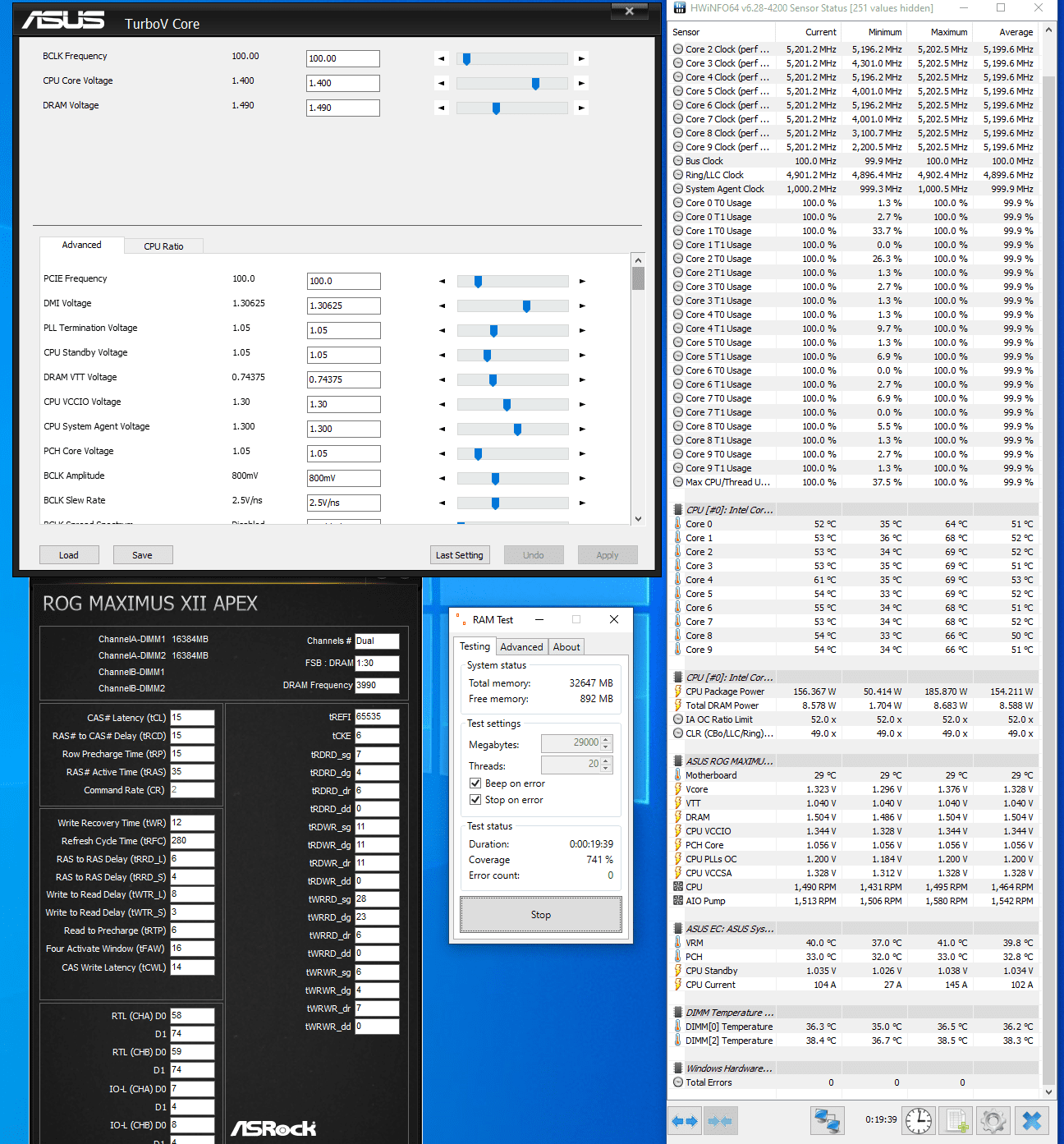Click the Load button in TurboV Core

pyautogui.click(x=69, y=555)
